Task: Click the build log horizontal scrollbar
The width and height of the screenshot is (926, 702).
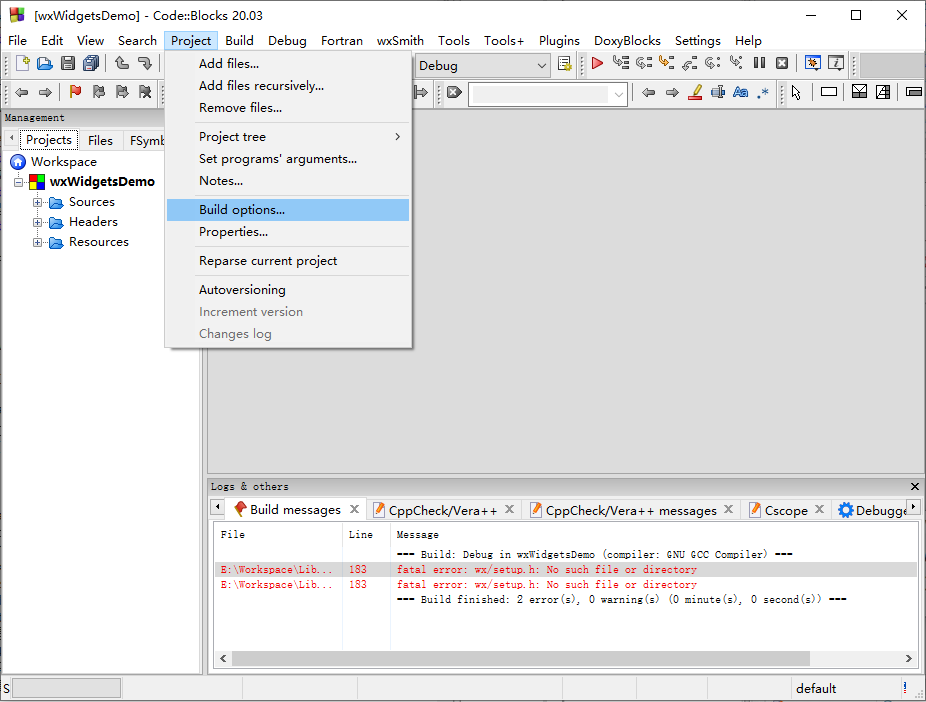Action: pyautogui.click(x=520, y=658)
